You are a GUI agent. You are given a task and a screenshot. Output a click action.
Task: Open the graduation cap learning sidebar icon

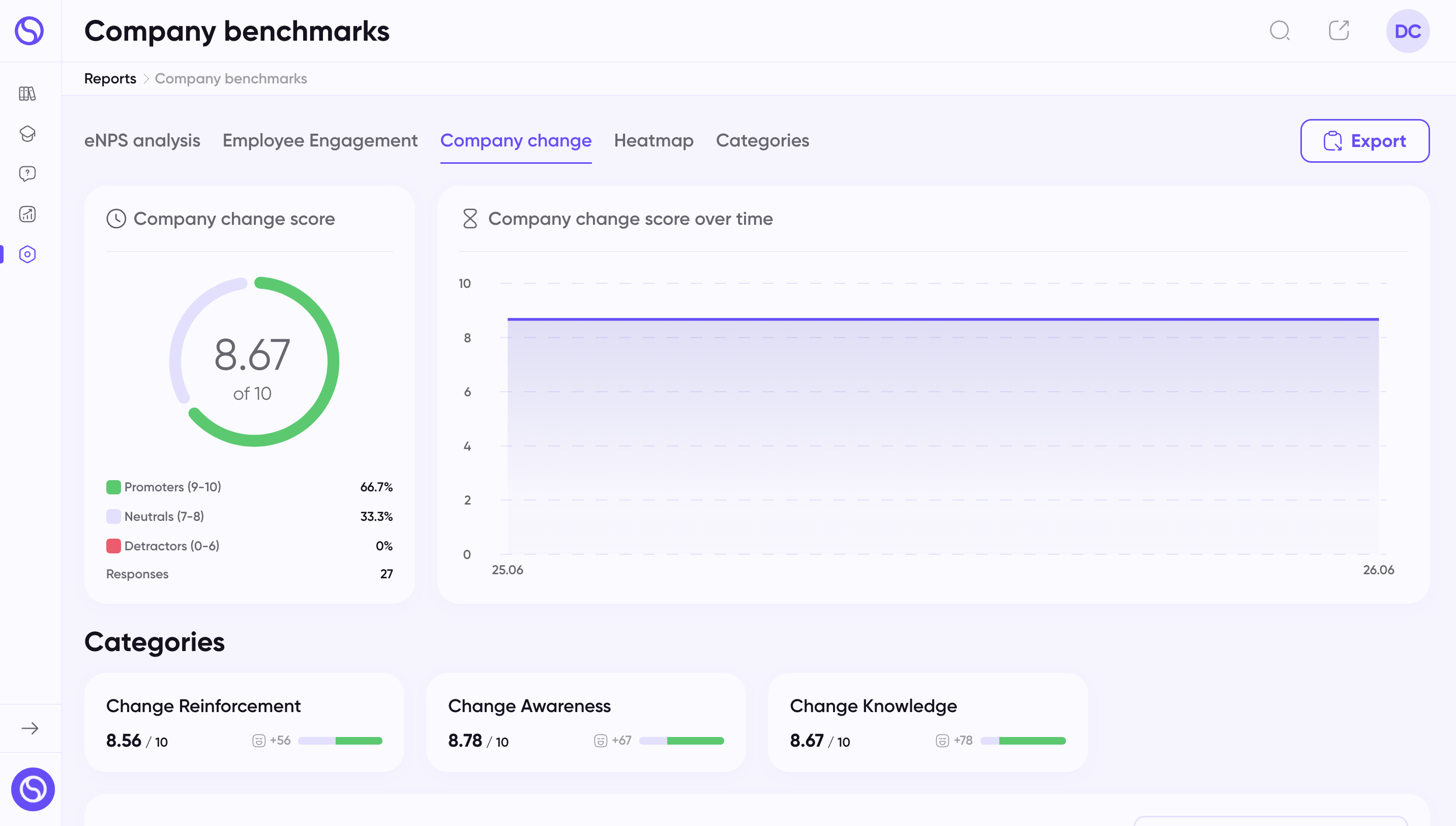[27, 134]
